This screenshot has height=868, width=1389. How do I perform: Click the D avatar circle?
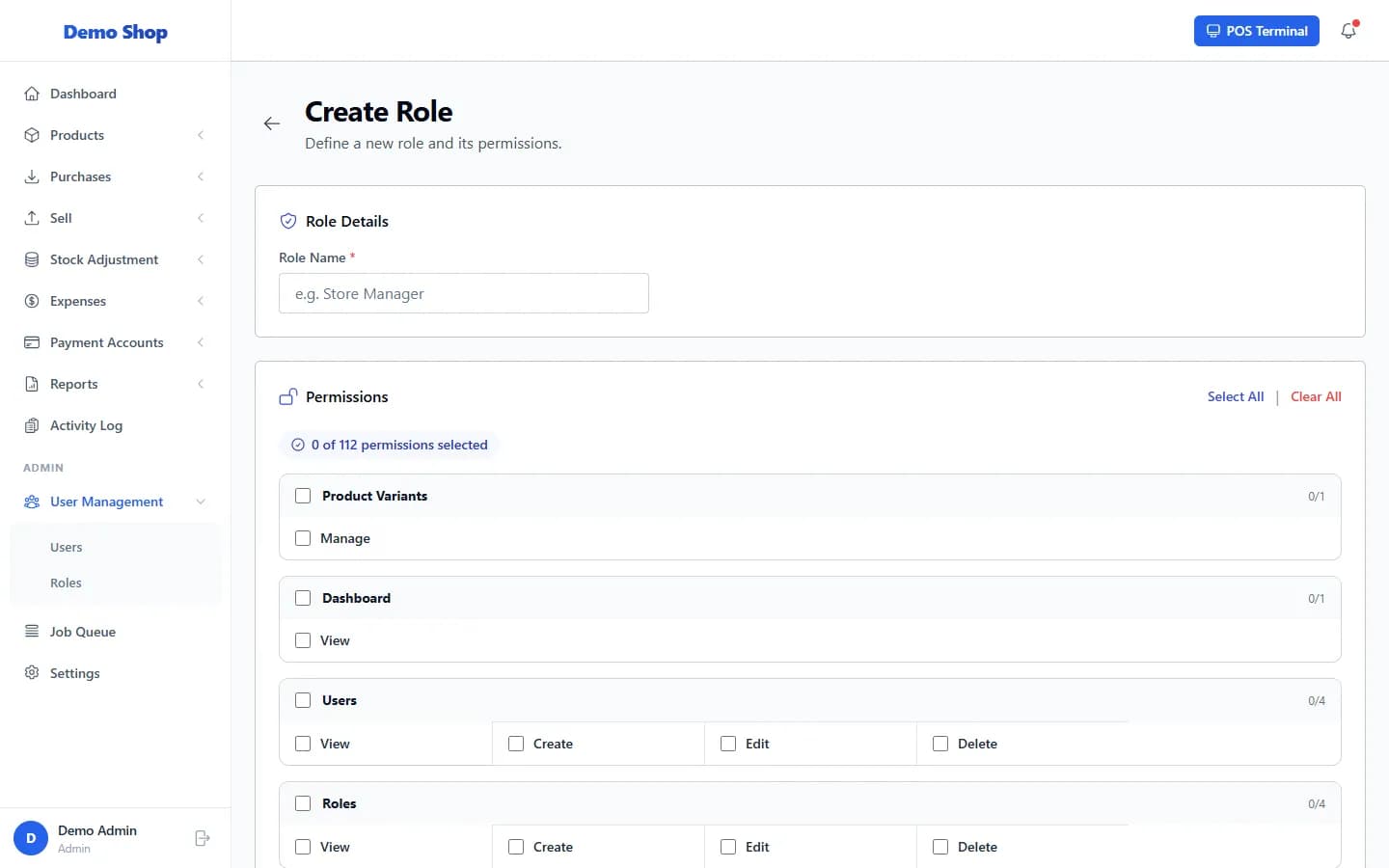coord(31,838)
